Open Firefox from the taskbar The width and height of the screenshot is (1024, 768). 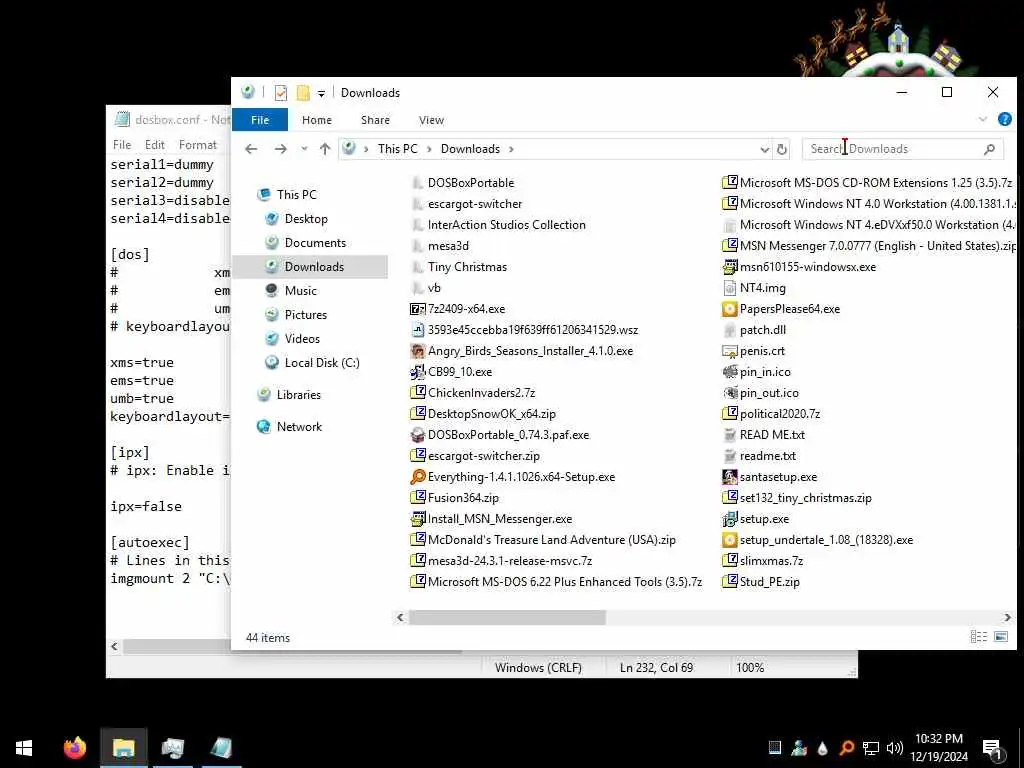tap(74, 748)
